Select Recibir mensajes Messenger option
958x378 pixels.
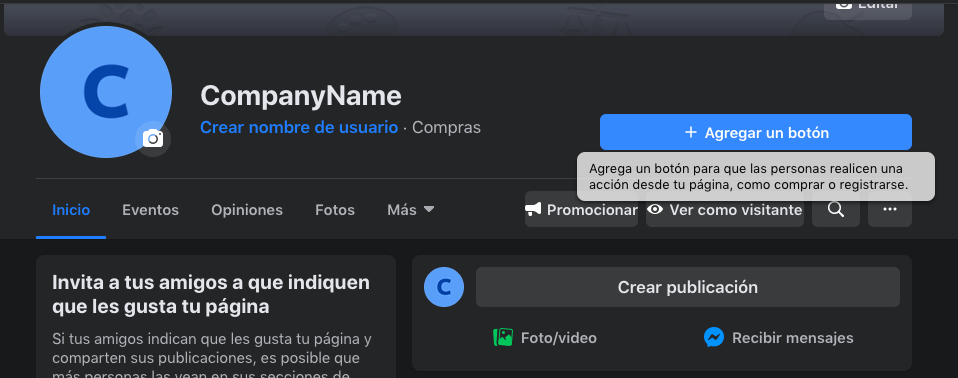[778, 338]
